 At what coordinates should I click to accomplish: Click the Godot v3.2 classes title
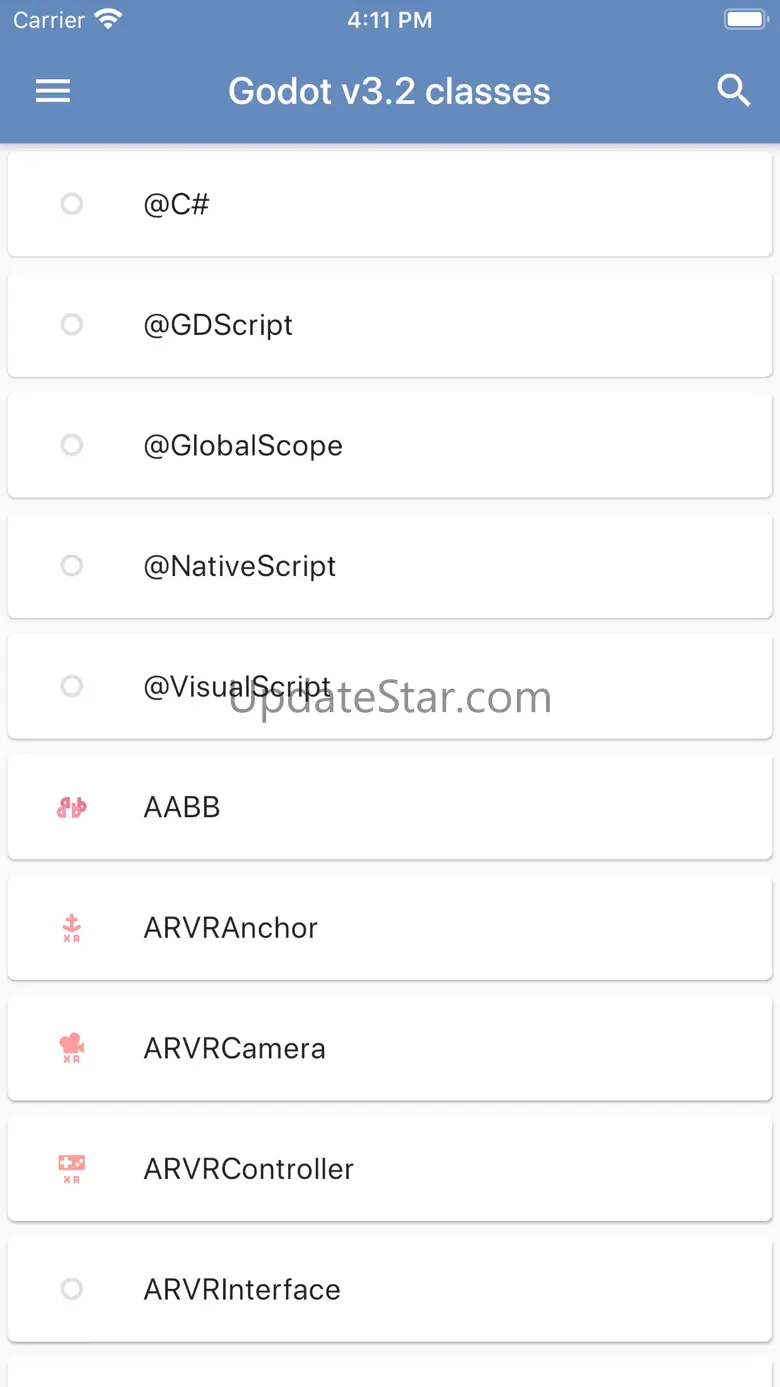click(389, 91)
